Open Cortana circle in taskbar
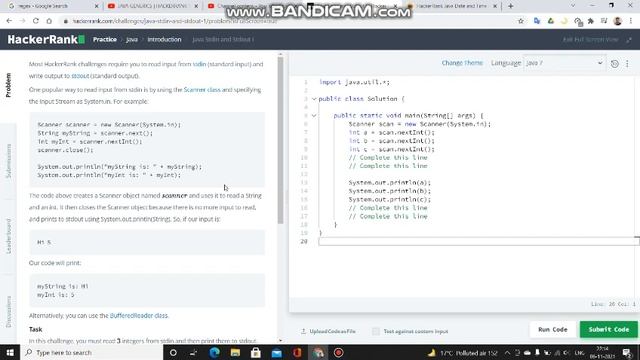 pyautogui.click(x=173, y=352)
